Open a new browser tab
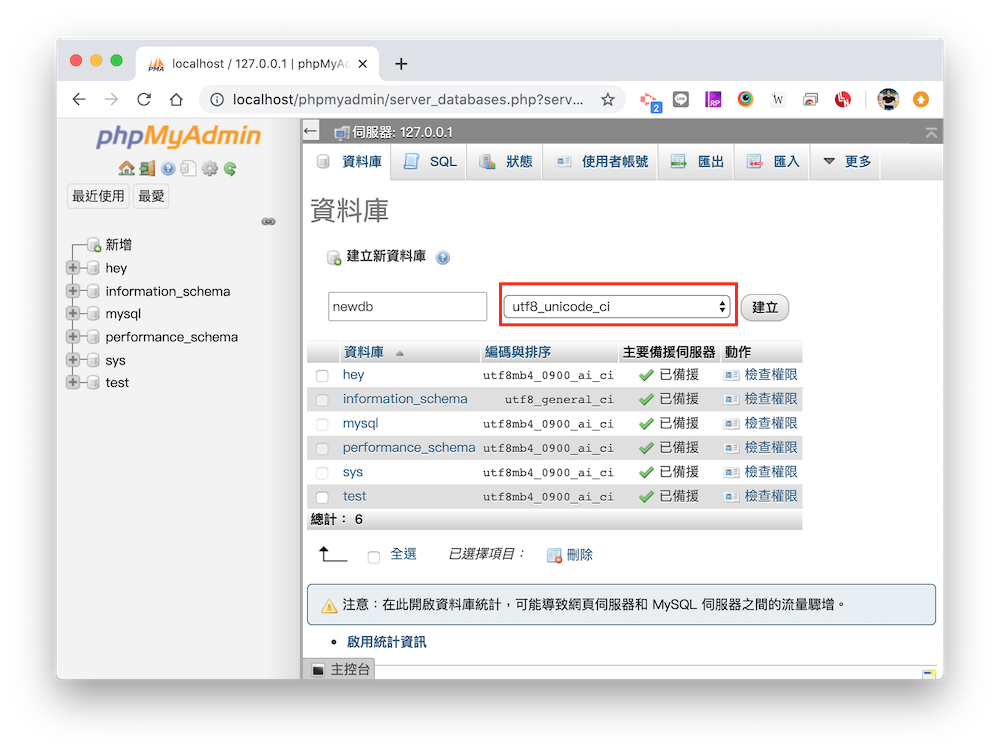The image size is (1000, 754). pyautogui.click(x=401, y=64)
